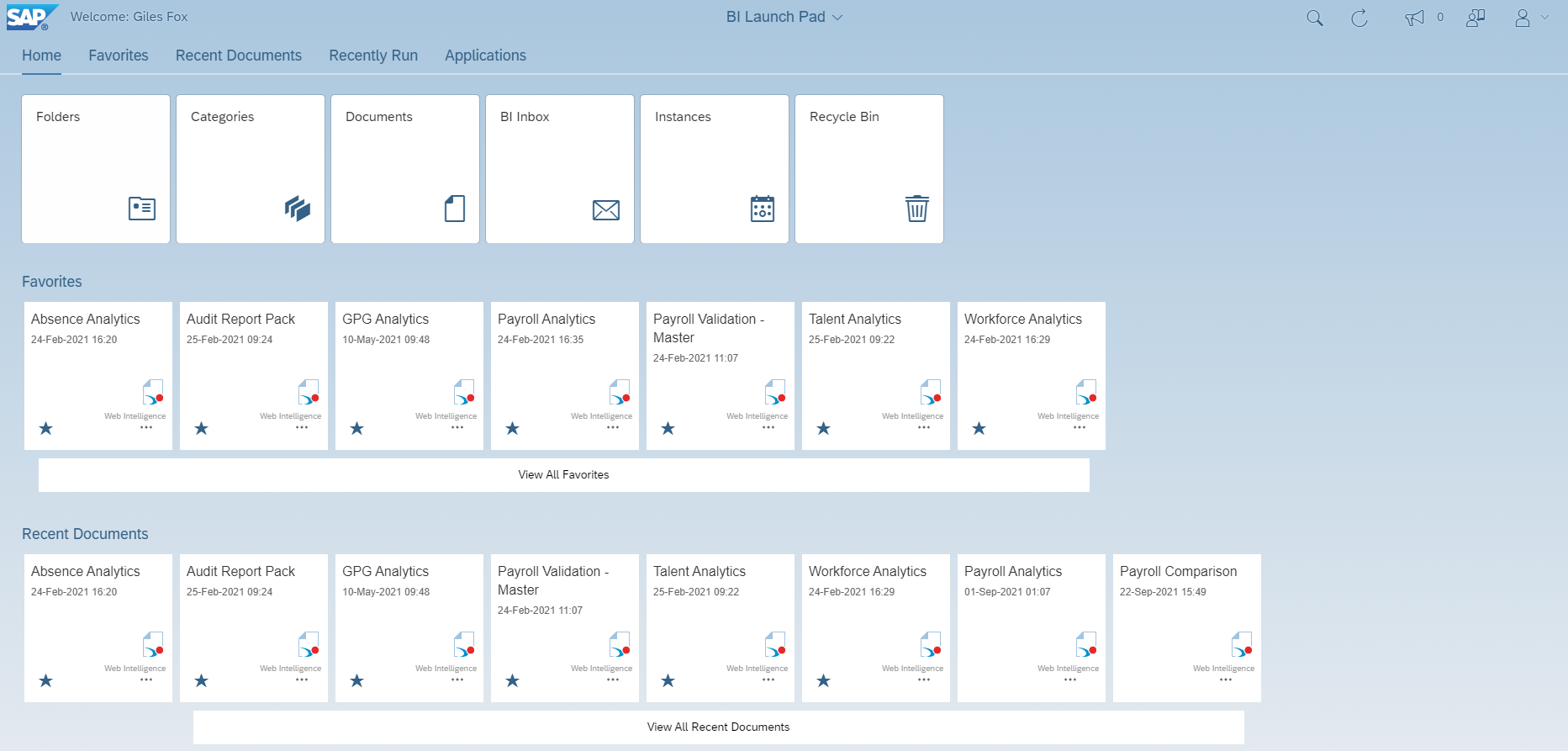Toggle star on Payroll Validation - Master in Favorites
This screenshot has height=751, width=1568.
[x=668, y=429]
